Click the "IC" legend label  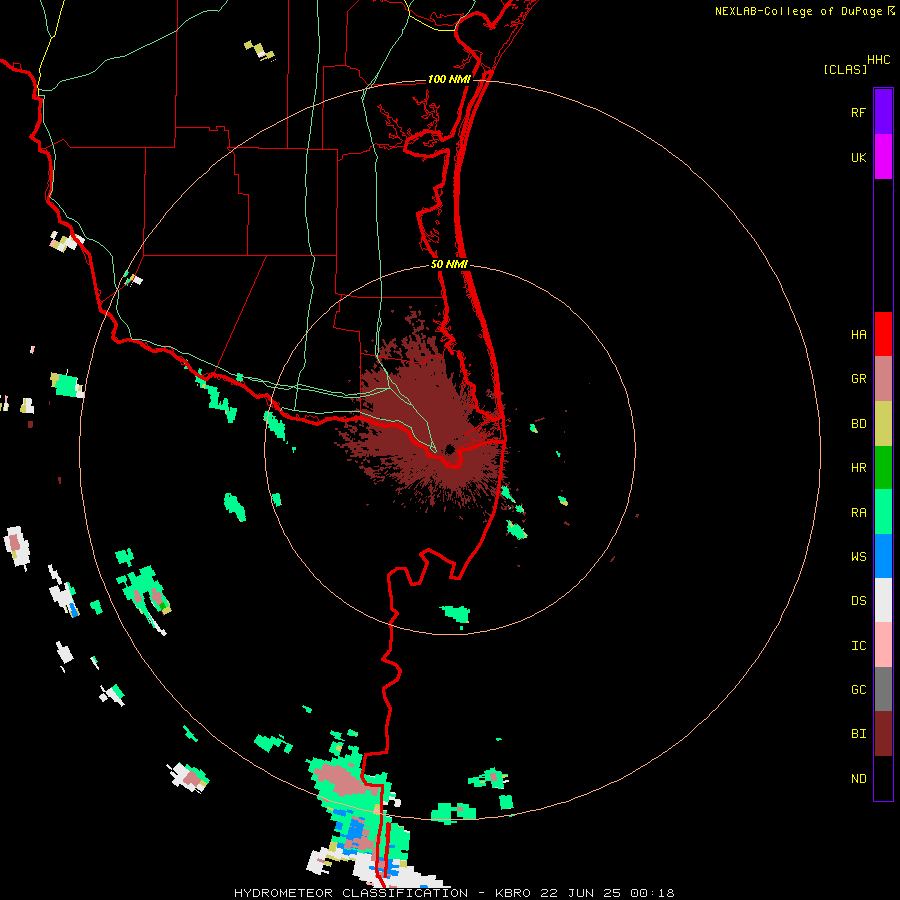tap(858, 646)
